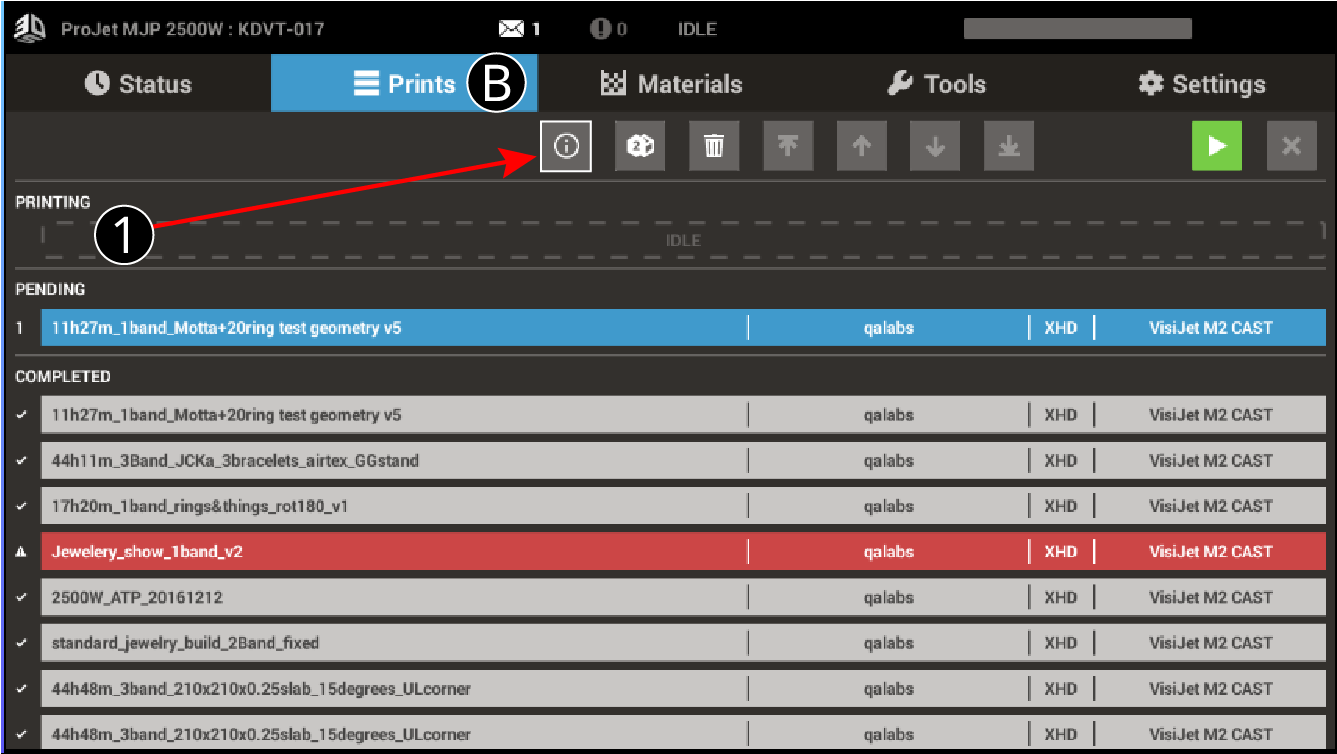Move the selected job up one position

pyautogui.click(x=861, y=145)
